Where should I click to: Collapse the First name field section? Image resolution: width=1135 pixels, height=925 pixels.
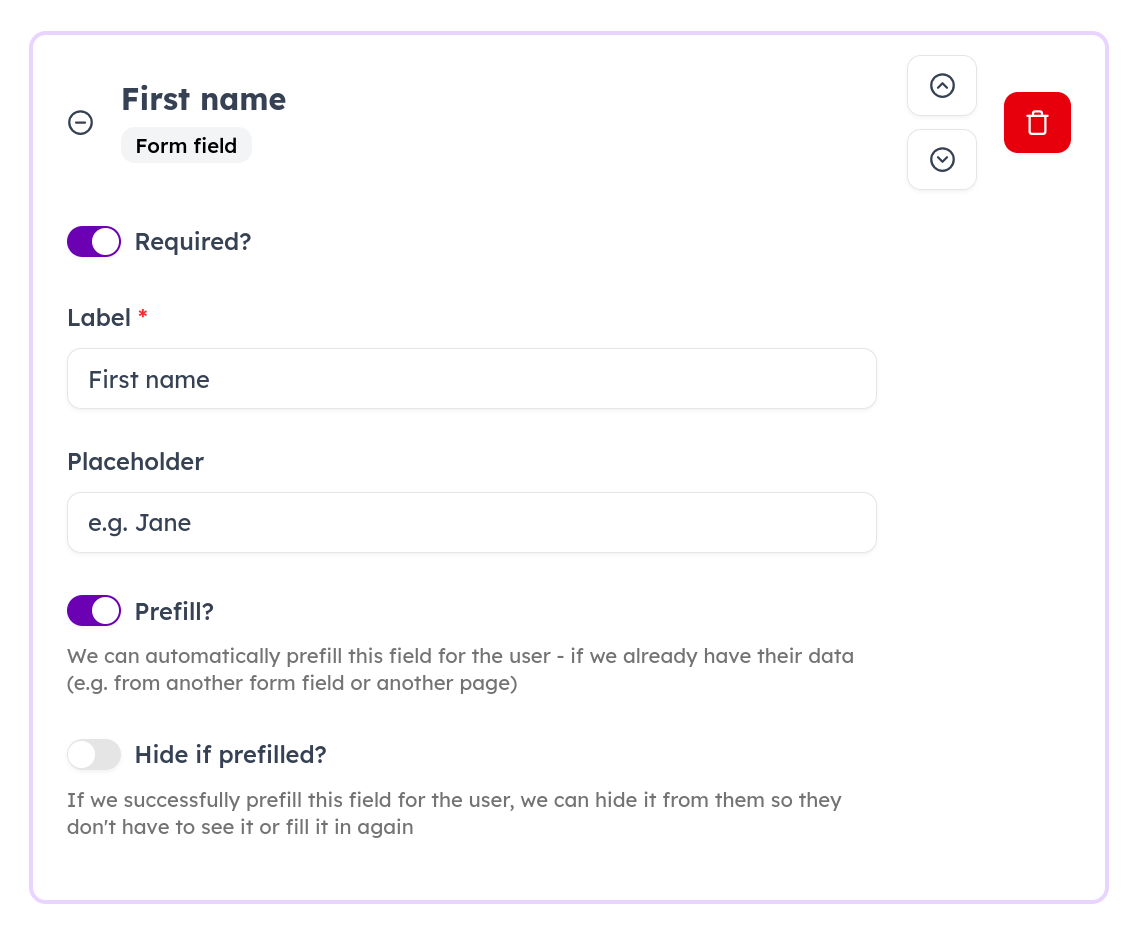click(x=80, y=122)
